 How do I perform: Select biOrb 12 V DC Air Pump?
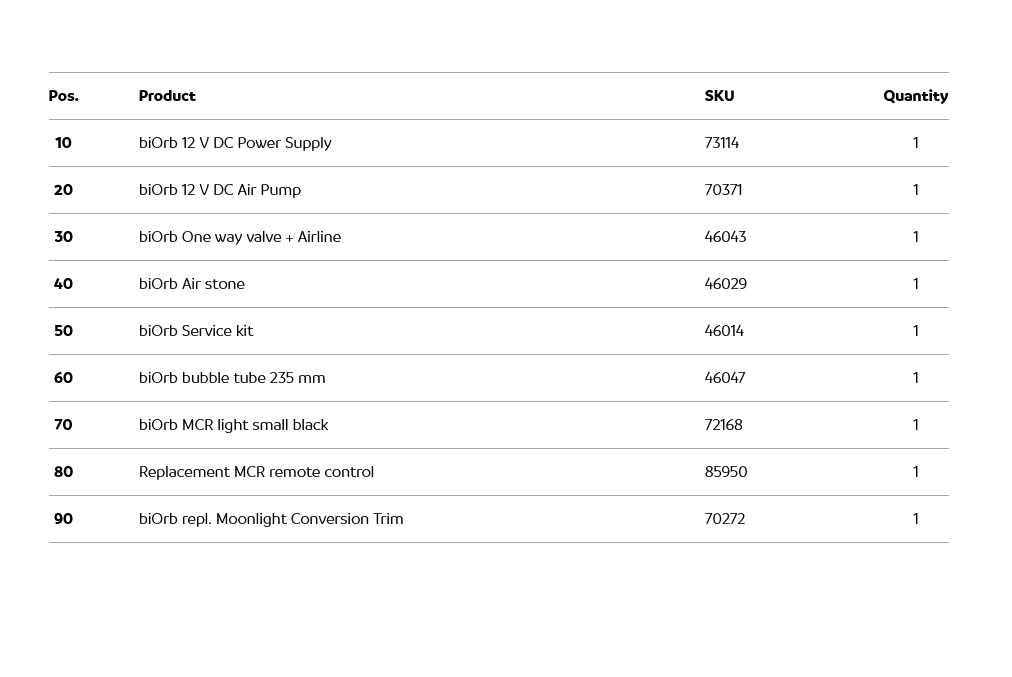[220, 190]
